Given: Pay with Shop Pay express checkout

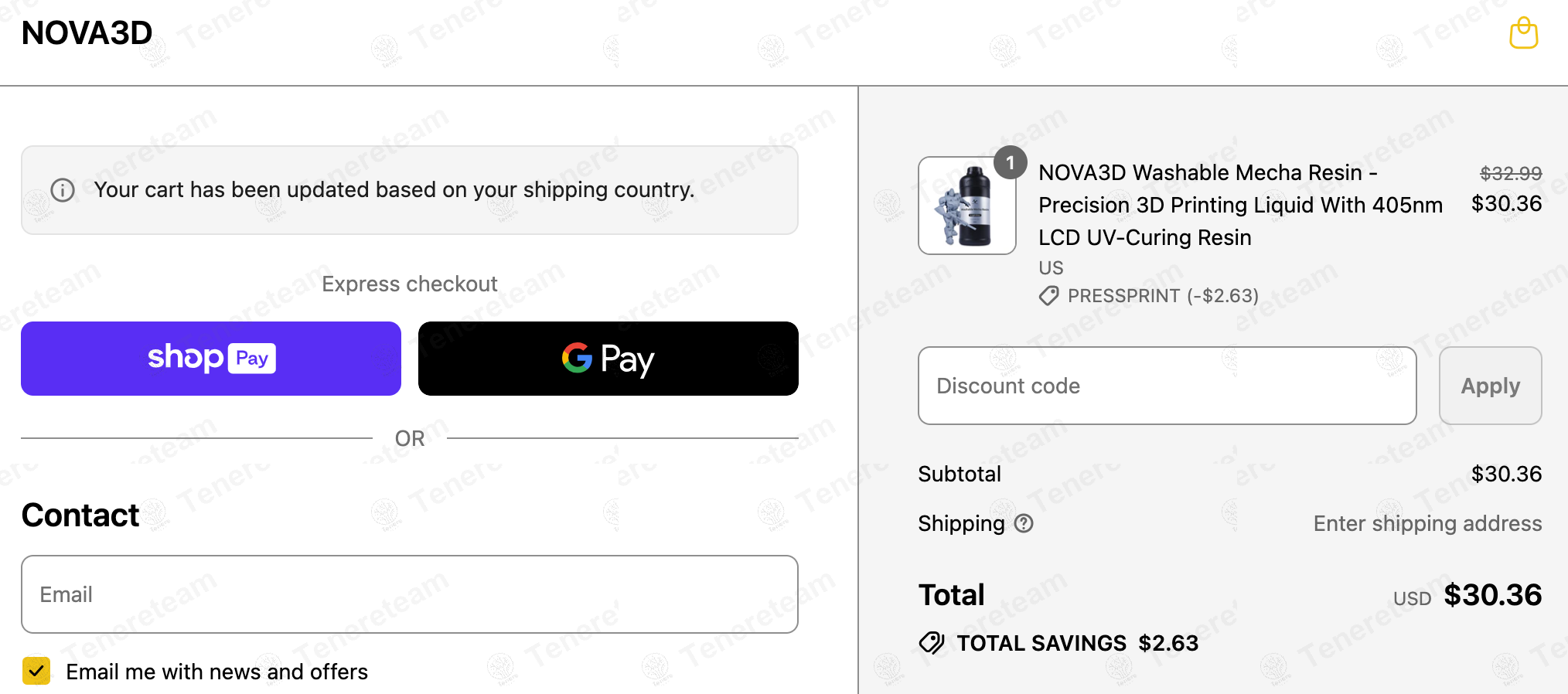Looking at the screenshot, I should pyautogui.click(x=211, y=359).
